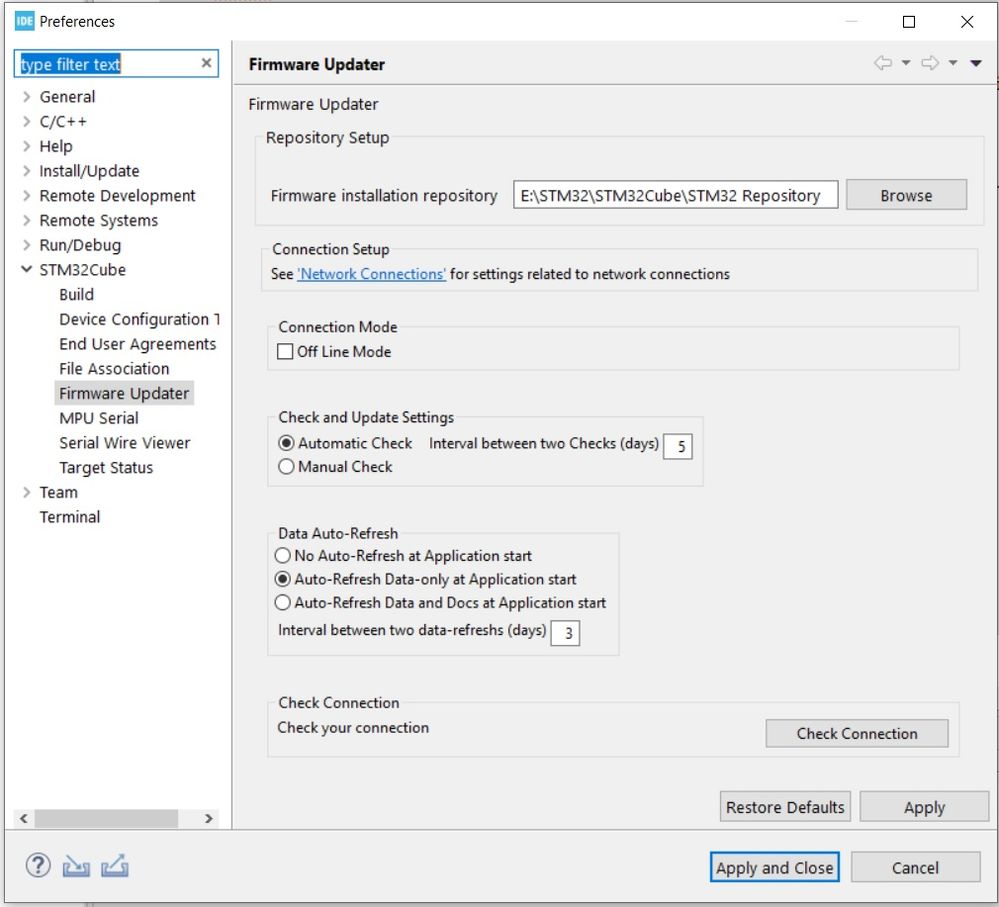This screenshot has width=999, height=907.
Task: Click Restore Defaults
Action: pos(785,807)
